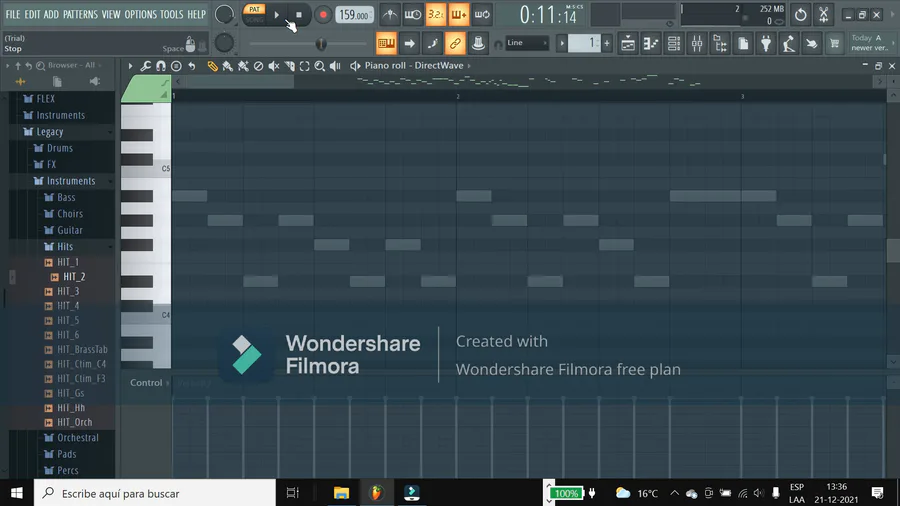
Task: Open the piano roll options arrow menu
Action: pos(130,66)
